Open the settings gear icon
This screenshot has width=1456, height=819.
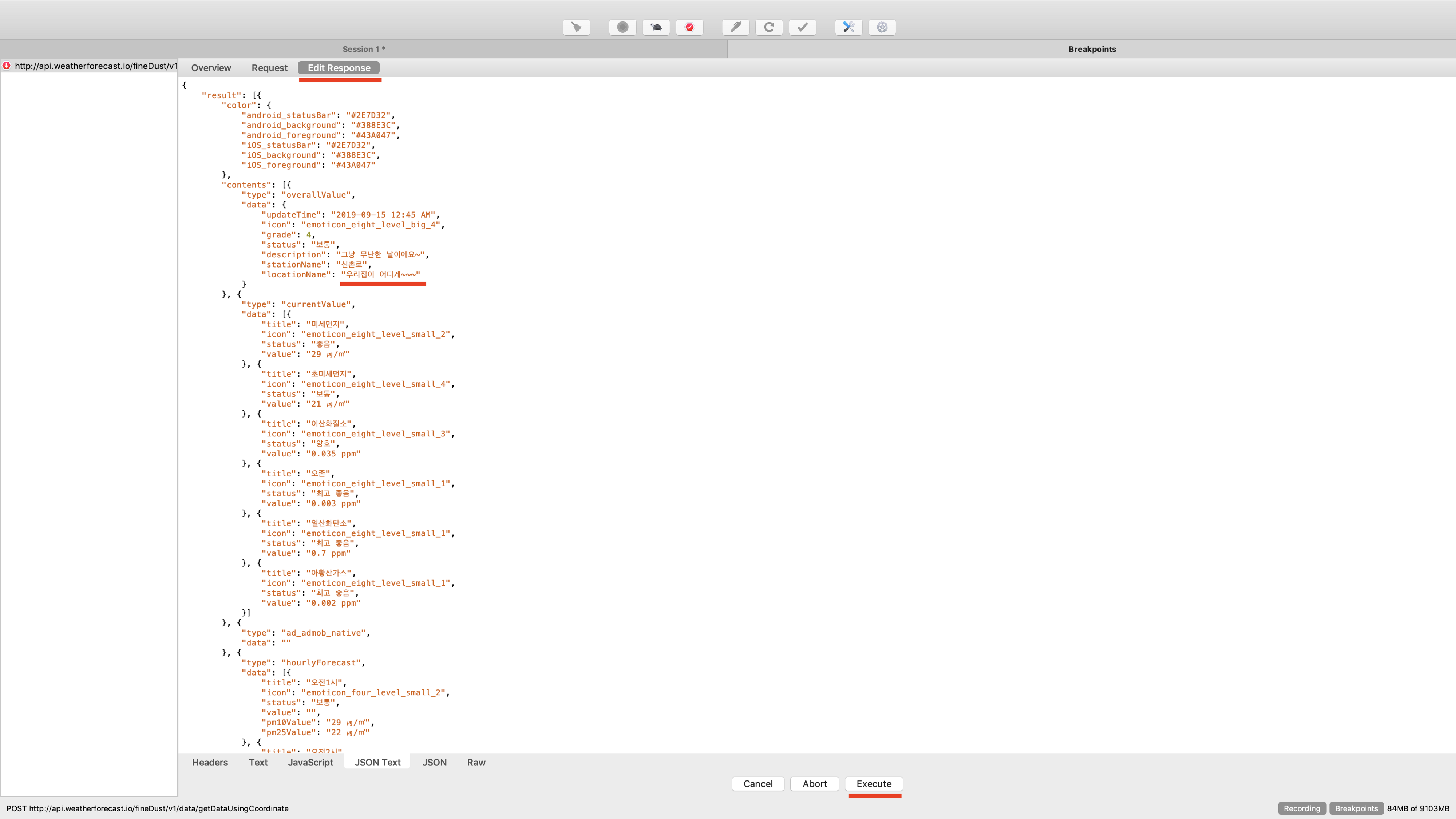tap(882, 27)
